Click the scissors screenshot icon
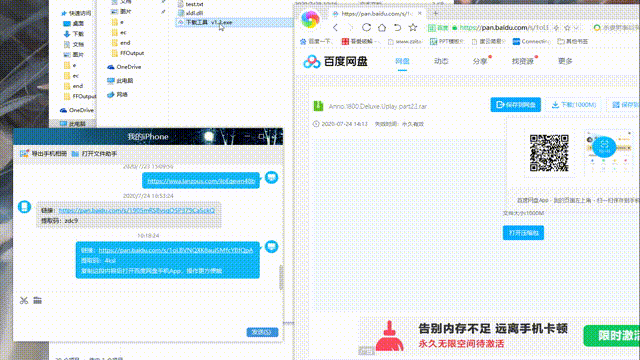 [x=24, y=301]
